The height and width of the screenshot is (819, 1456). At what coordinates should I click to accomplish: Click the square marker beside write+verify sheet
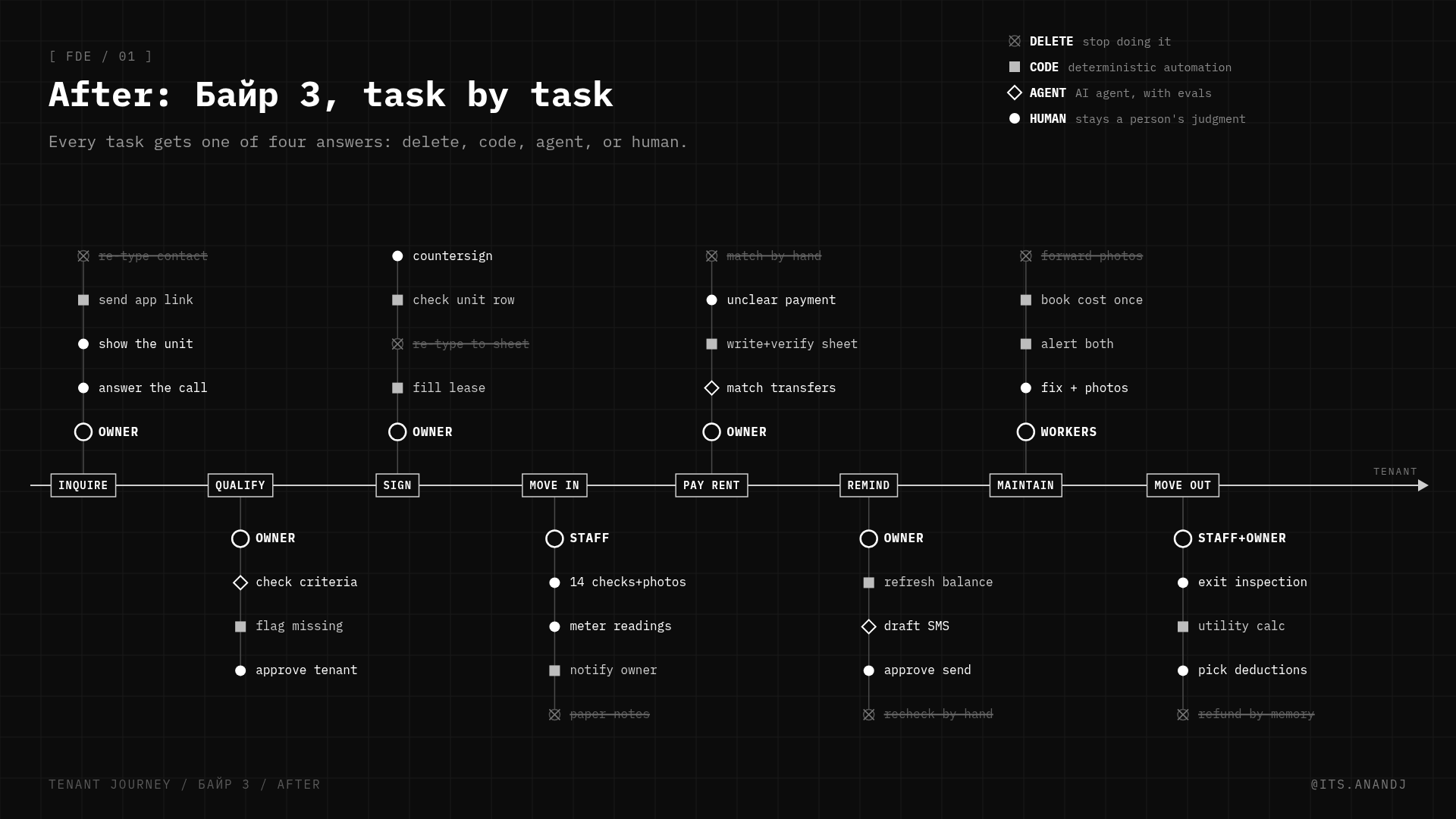pyautogui.click(x=711, y=344)
